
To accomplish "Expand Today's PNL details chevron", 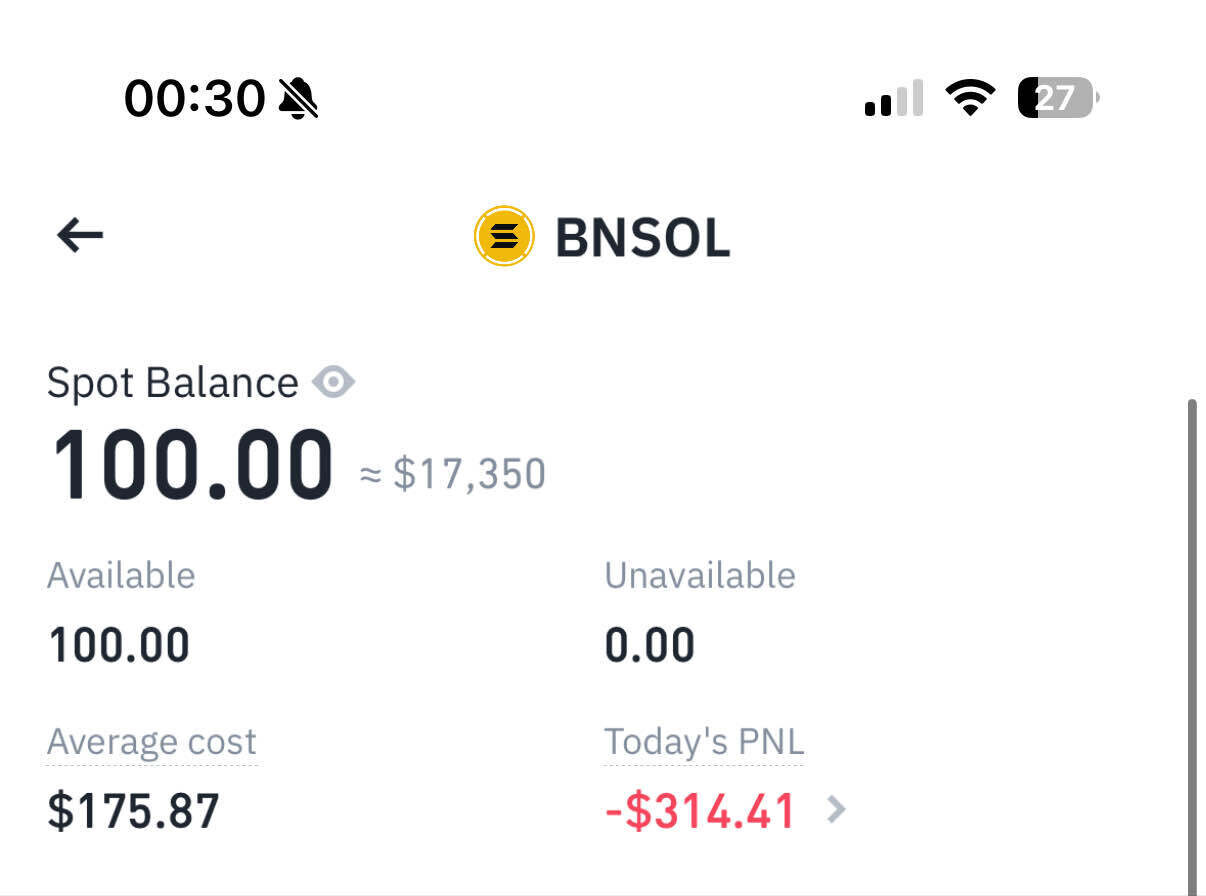I will (836, 810).
